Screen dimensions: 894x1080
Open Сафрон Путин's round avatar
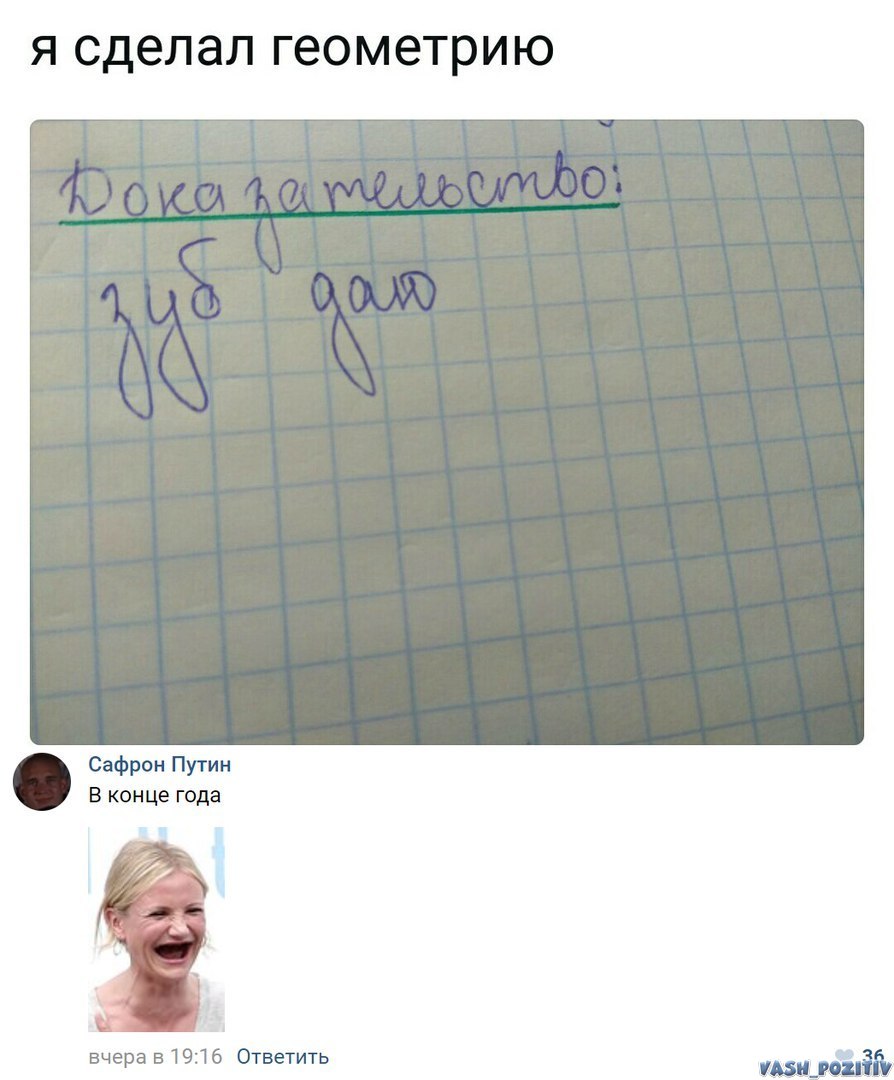(x=42, y=781)
